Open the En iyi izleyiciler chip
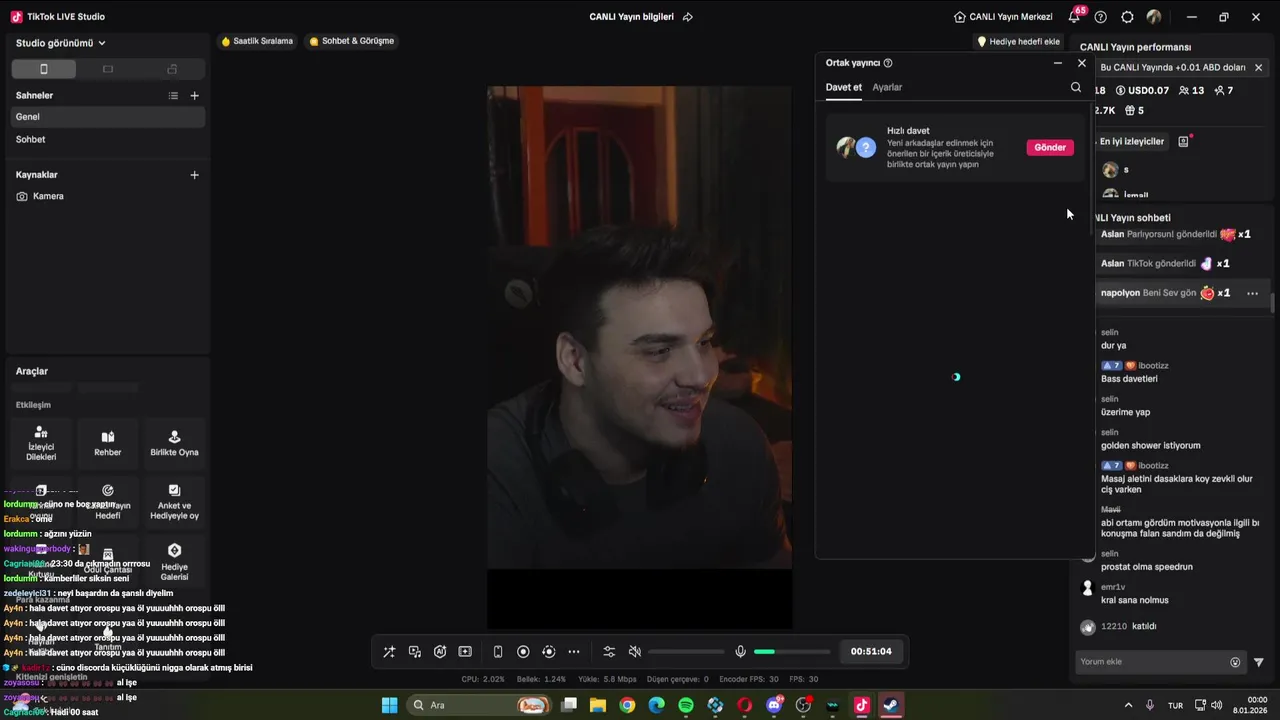Image resolution: width=1280 pixels, height=720 pixels. click(1131, 142)
